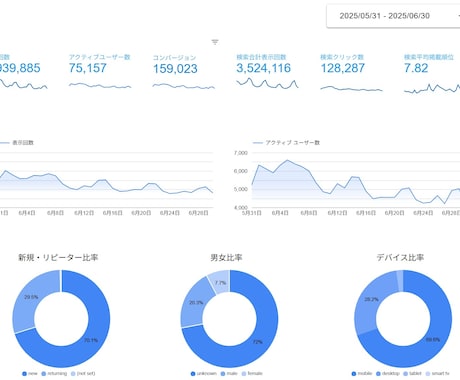Click the female legend entry
460x380 pixels.
click(252, 374)
